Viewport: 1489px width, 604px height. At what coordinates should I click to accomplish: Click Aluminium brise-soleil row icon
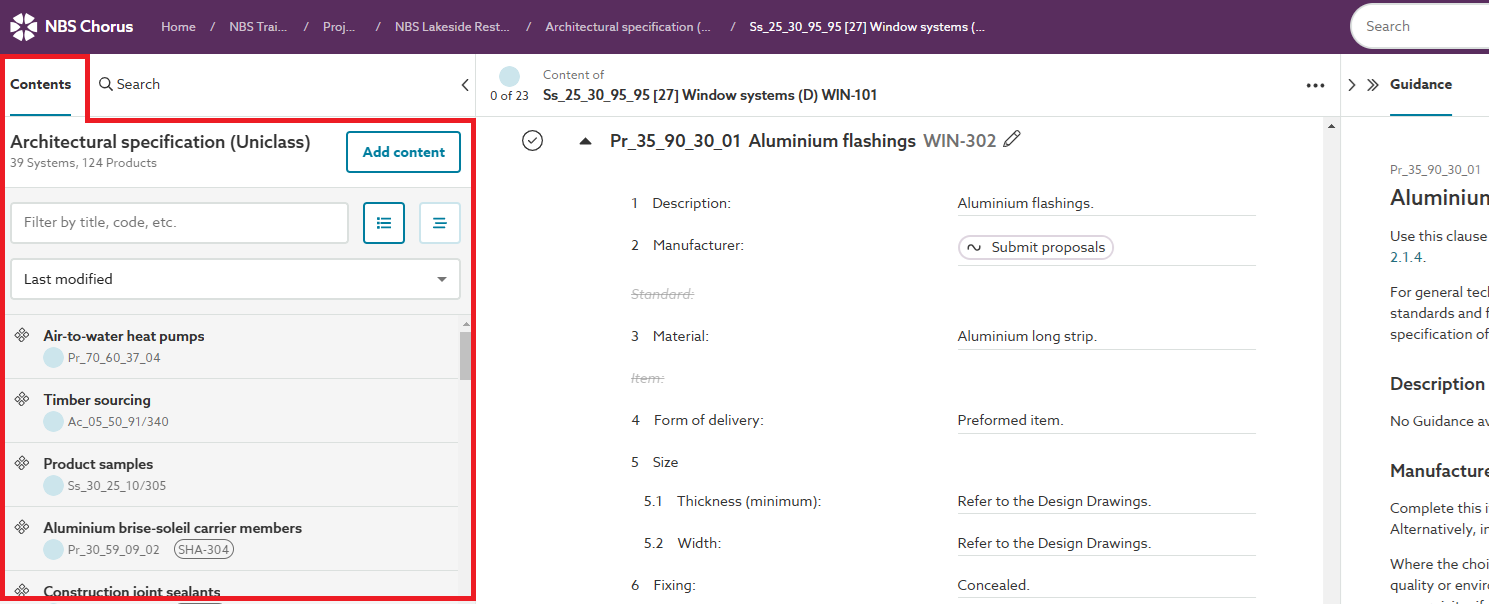tap(22, 528)
